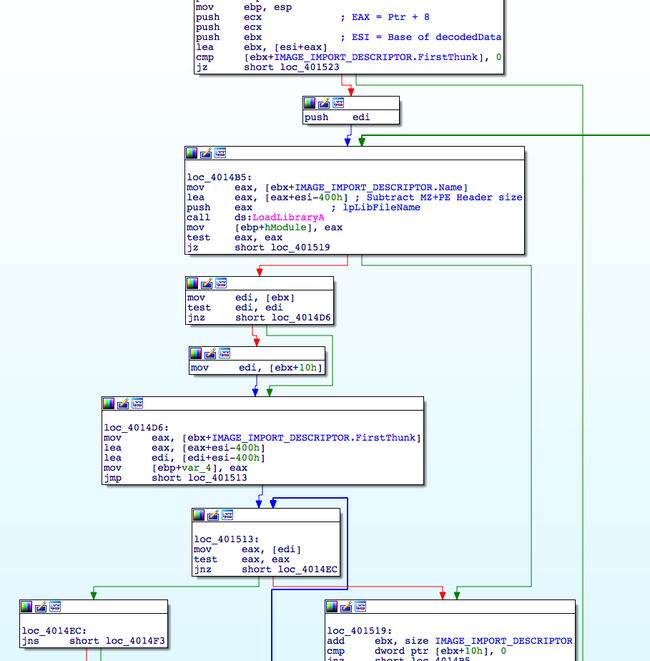Click the group icon on the loc_4014B5 node
Screen dimensions: 650x661
point(220,153)
